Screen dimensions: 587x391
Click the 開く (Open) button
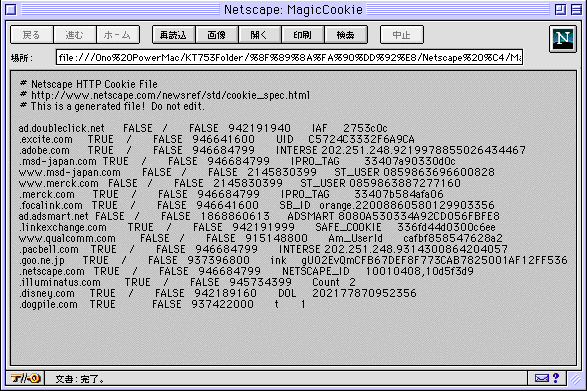tap(259, 35)
